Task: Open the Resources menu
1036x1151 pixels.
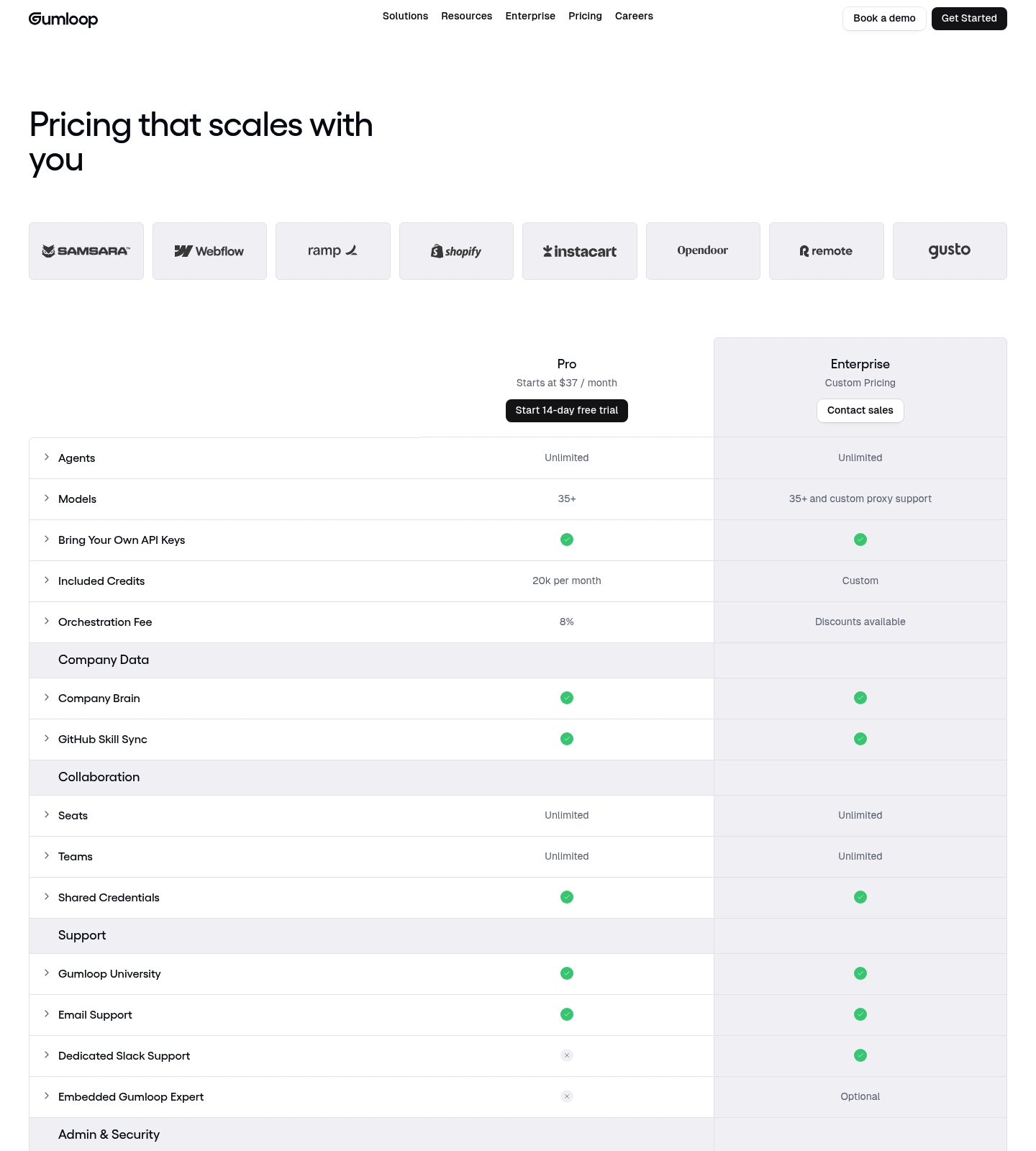Action: 467,16
